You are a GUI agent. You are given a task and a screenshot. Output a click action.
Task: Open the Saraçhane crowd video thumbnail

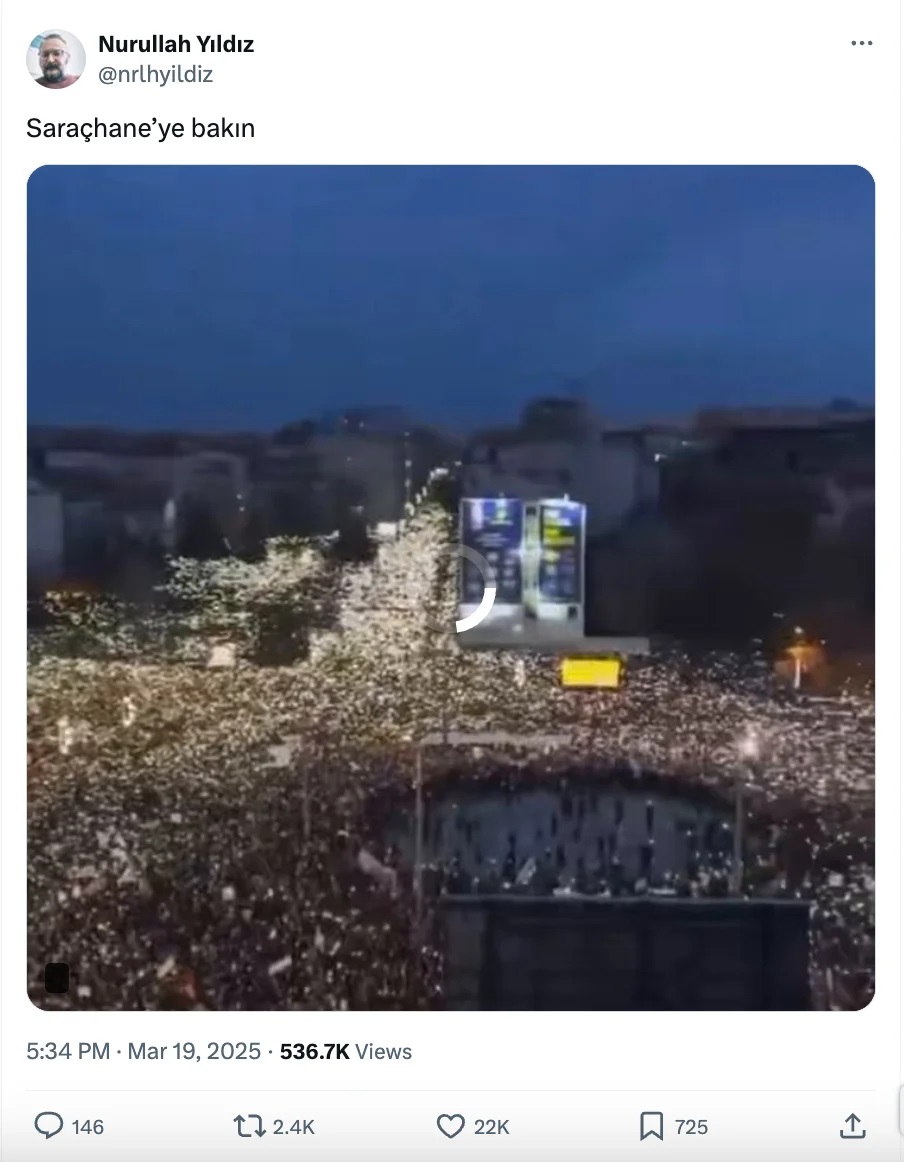pyautogui.click(x=451, y=588)
